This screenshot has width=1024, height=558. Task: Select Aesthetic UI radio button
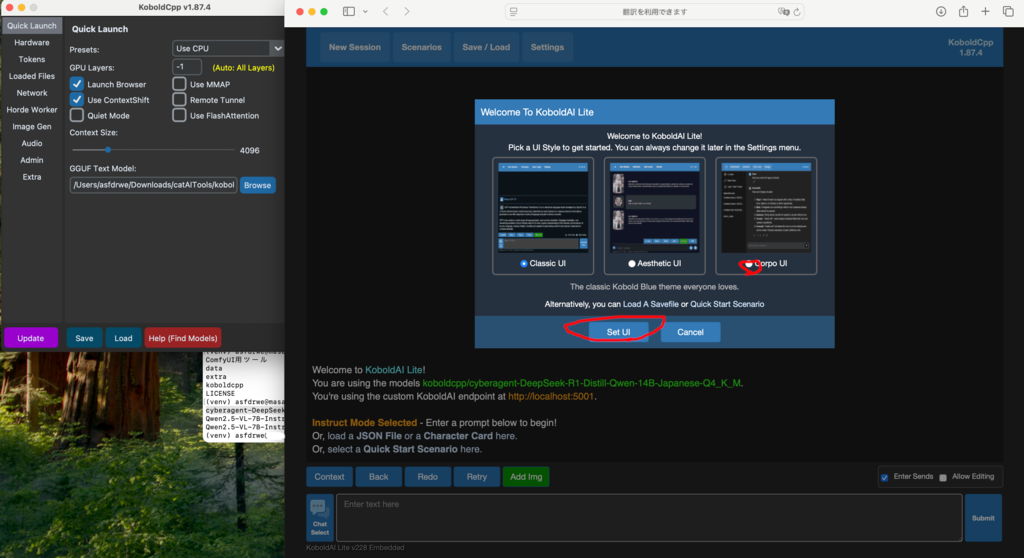632,263
